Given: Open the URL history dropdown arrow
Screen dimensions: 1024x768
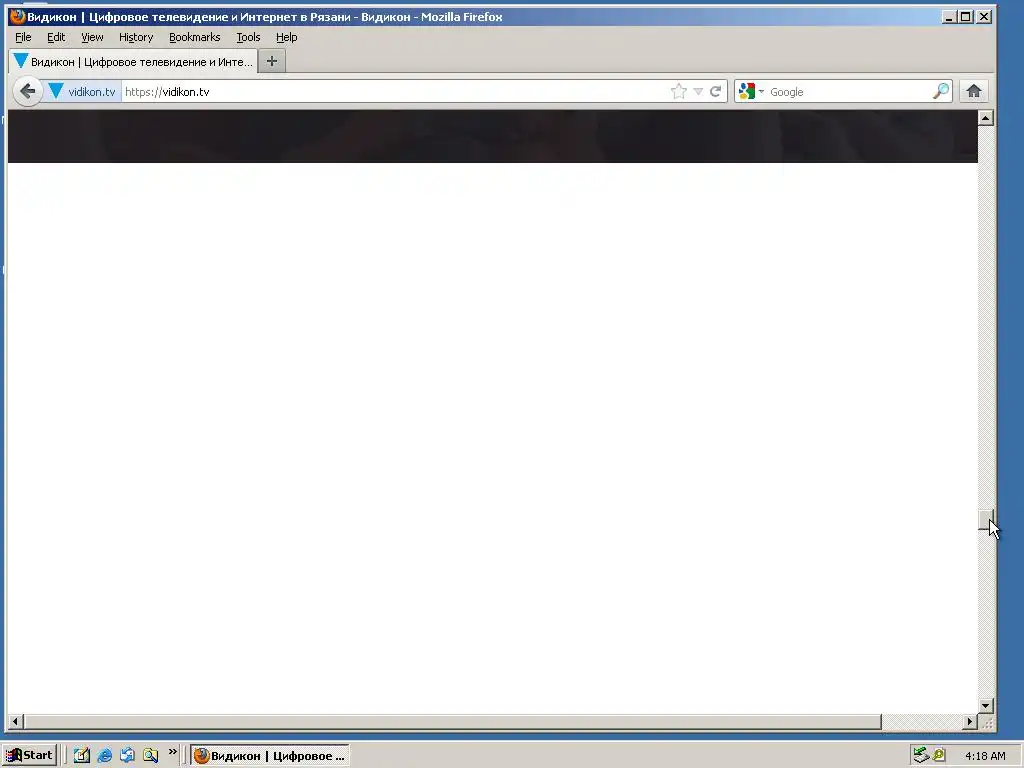Looking at the screenshot, I should pos(698,91).
